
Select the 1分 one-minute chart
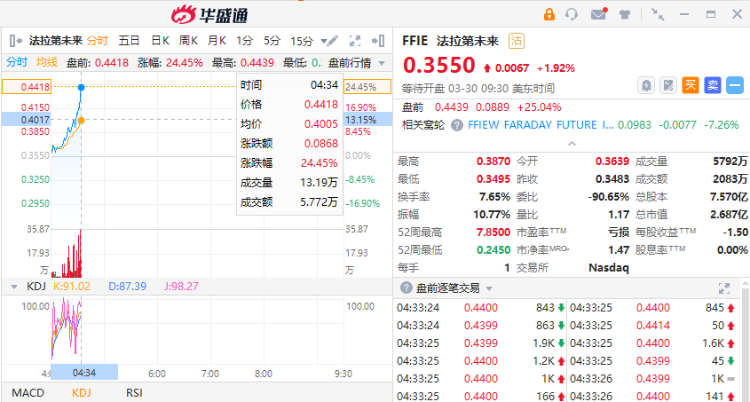tap(244, 41)
